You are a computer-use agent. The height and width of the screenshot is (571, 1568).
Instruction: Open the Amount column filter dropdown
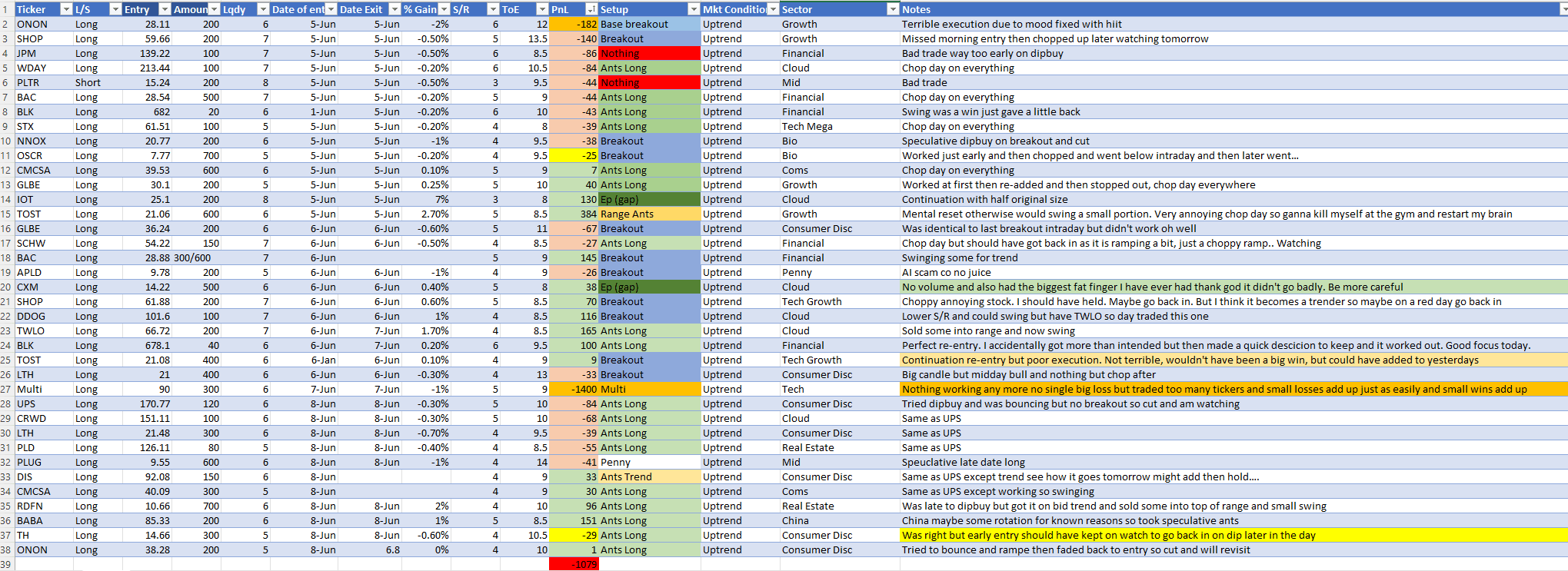(x=214, y=9)
